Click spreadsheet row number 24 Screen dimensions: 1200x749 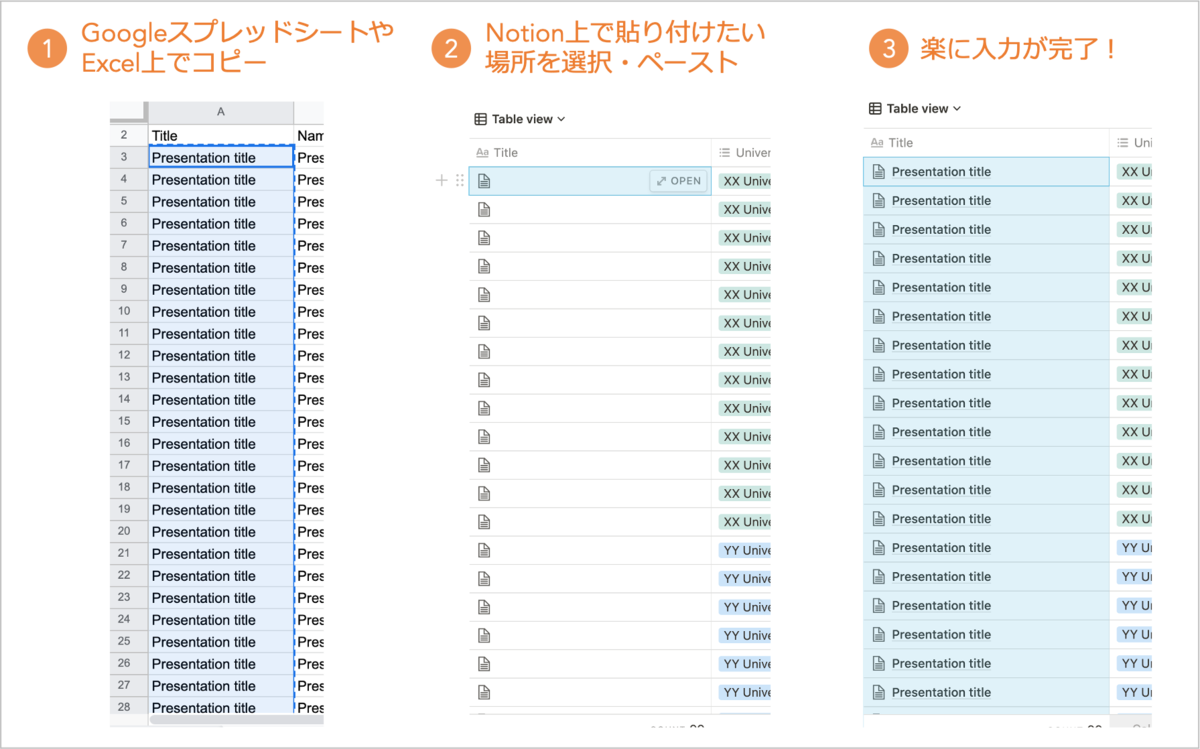tap(129, 619)
